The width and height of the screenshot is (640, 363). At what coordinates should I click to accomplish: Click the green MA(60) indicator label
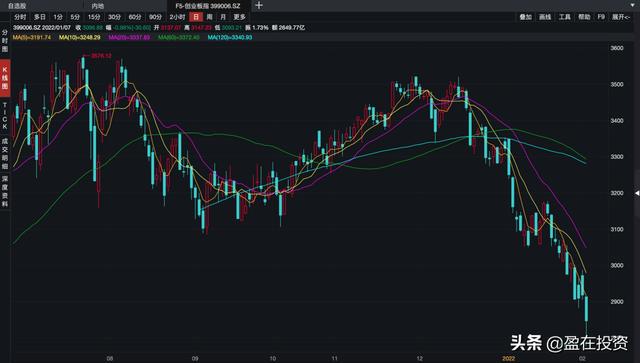[x=179, y=37]
